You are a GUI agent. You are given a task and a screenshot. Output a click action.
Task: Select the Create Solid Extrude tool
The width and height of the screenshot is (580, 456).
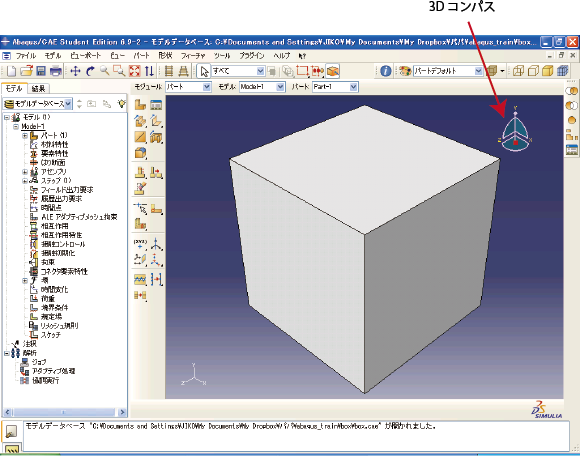tap(140, 121)
